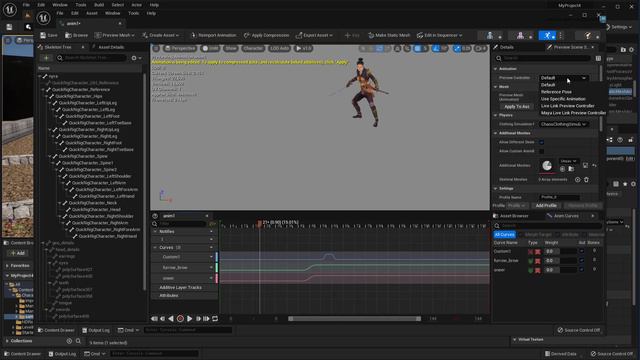Viewport: 640px width, 360px height.
Task: Select Use Specific Animation option
Action: pyautogui.click(x=563, y=99)
